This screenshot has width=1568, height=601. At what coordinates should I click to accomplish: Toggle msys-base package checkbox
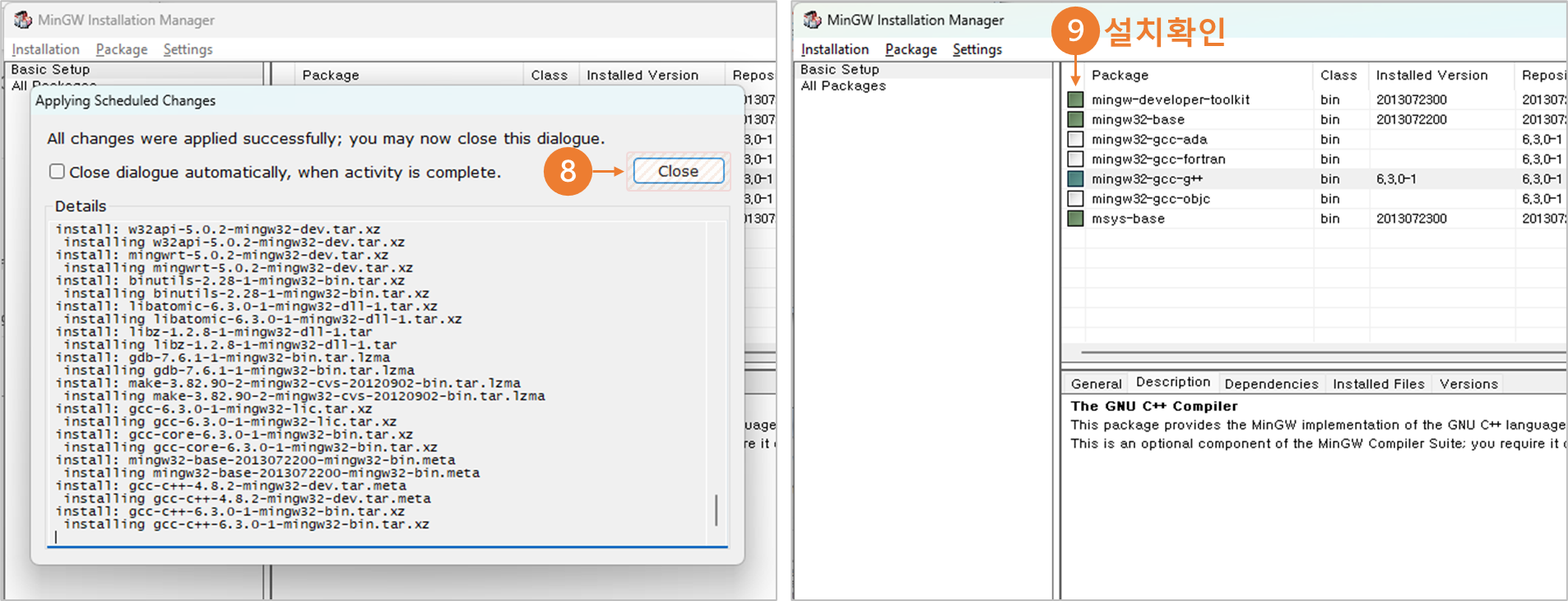coord(1075,219)
